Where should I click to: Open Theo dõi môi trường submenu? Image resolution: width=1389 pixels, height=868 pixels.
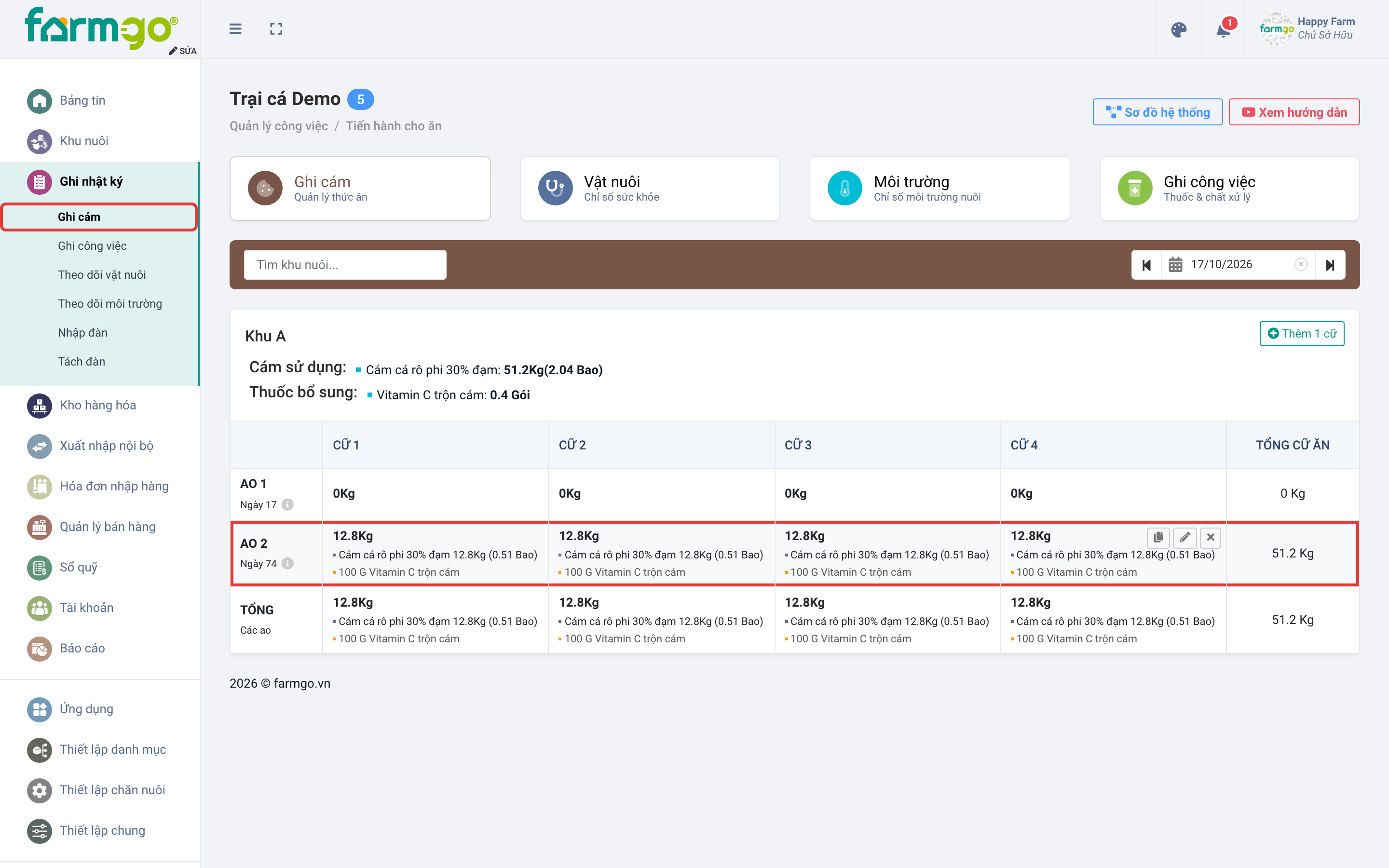click(109, 304)
